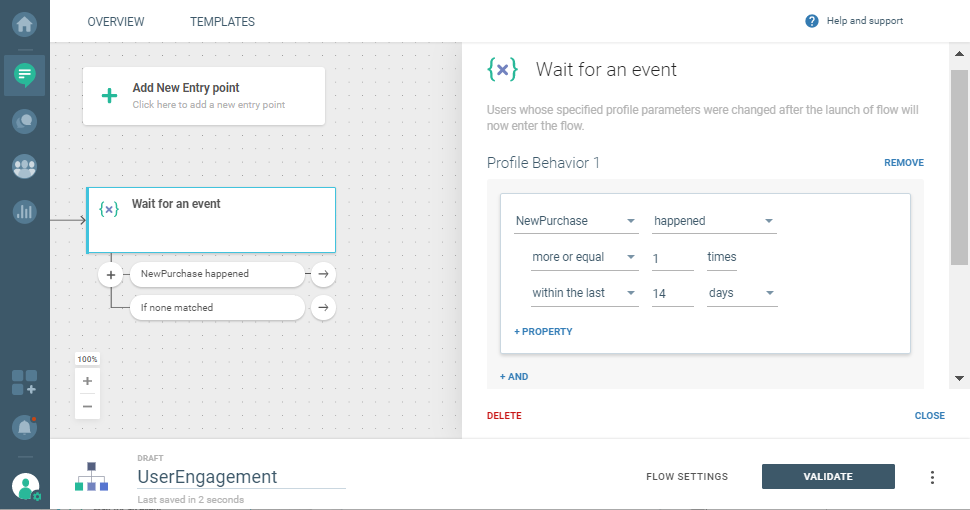
Task: Click the + PROPERTY link
Action: pyautogui.click(x=543, y=331)
